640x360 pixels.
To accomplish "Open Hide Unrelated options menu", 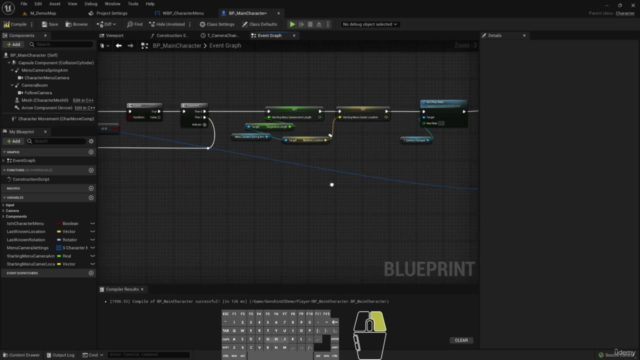I will [x=190, y=24].
